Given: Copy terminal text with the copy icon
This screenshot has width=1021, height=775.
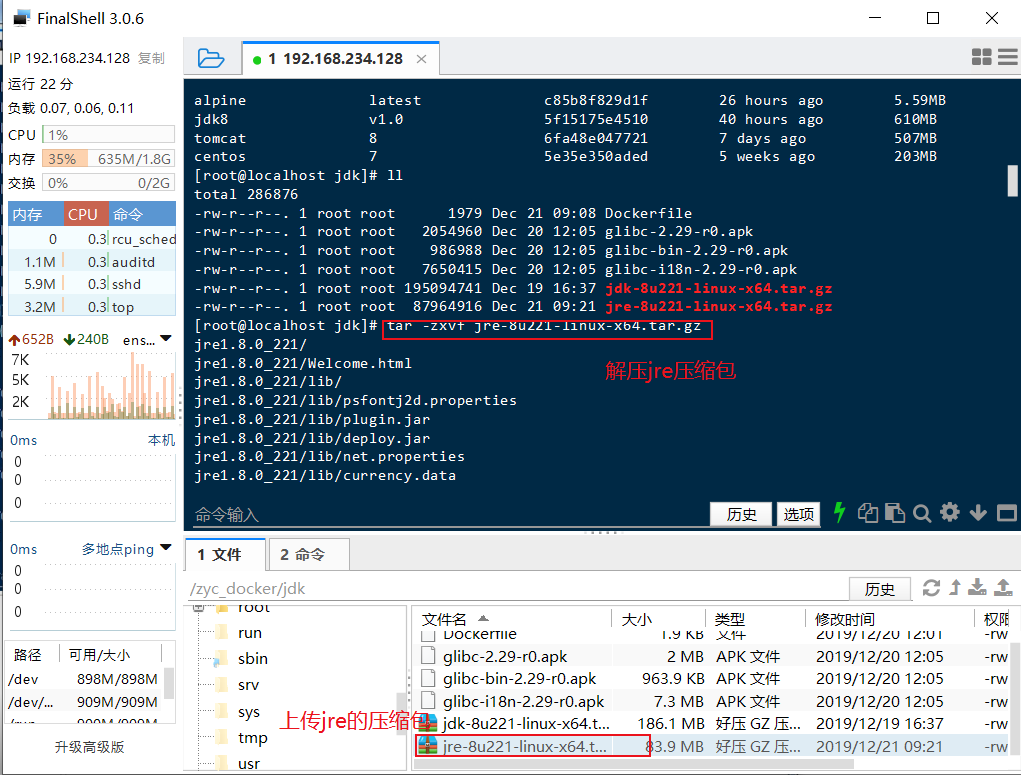Looking at the screenshot, I should click(867, 513).
